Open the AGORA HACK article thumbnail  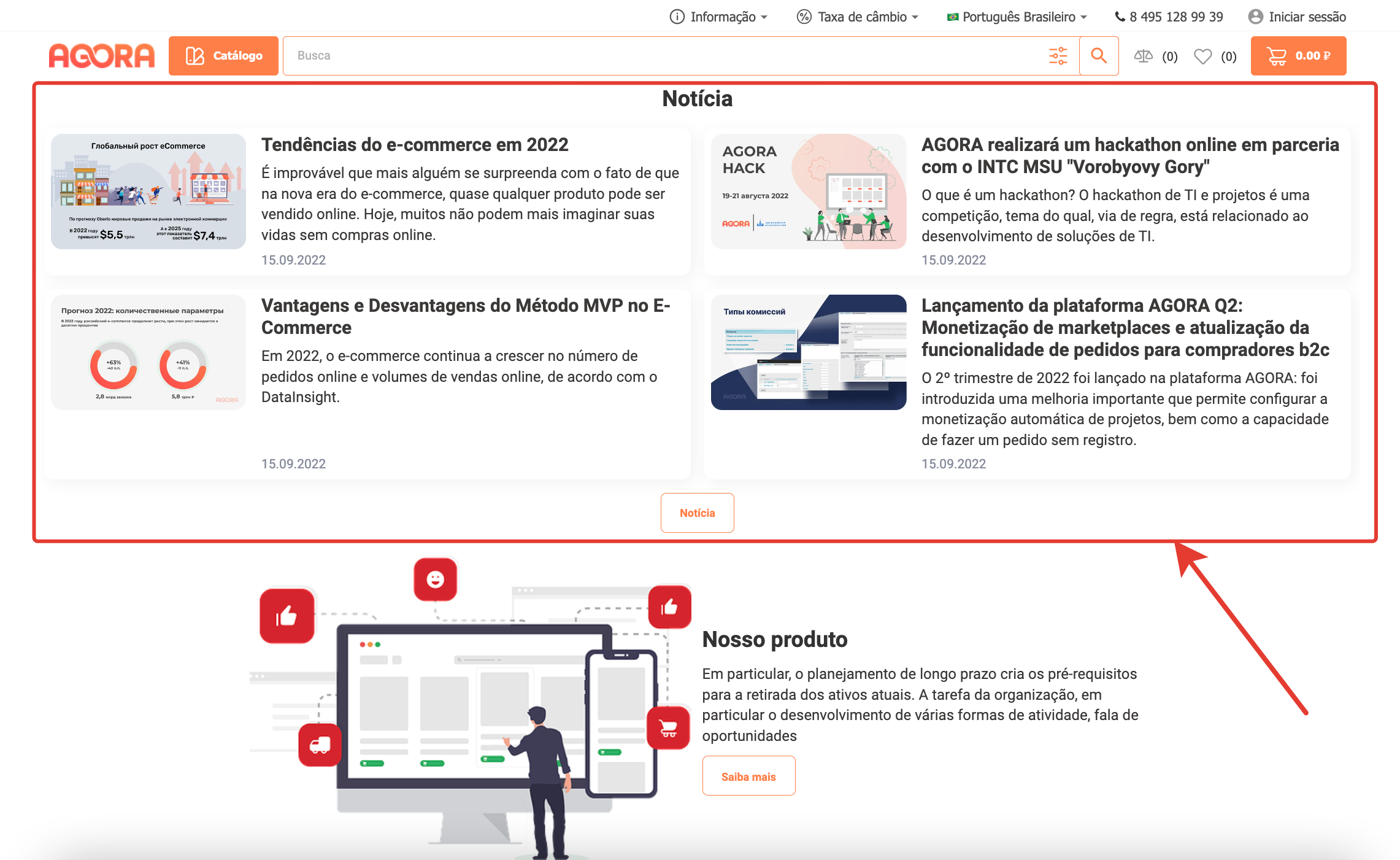tap(808, 192)
